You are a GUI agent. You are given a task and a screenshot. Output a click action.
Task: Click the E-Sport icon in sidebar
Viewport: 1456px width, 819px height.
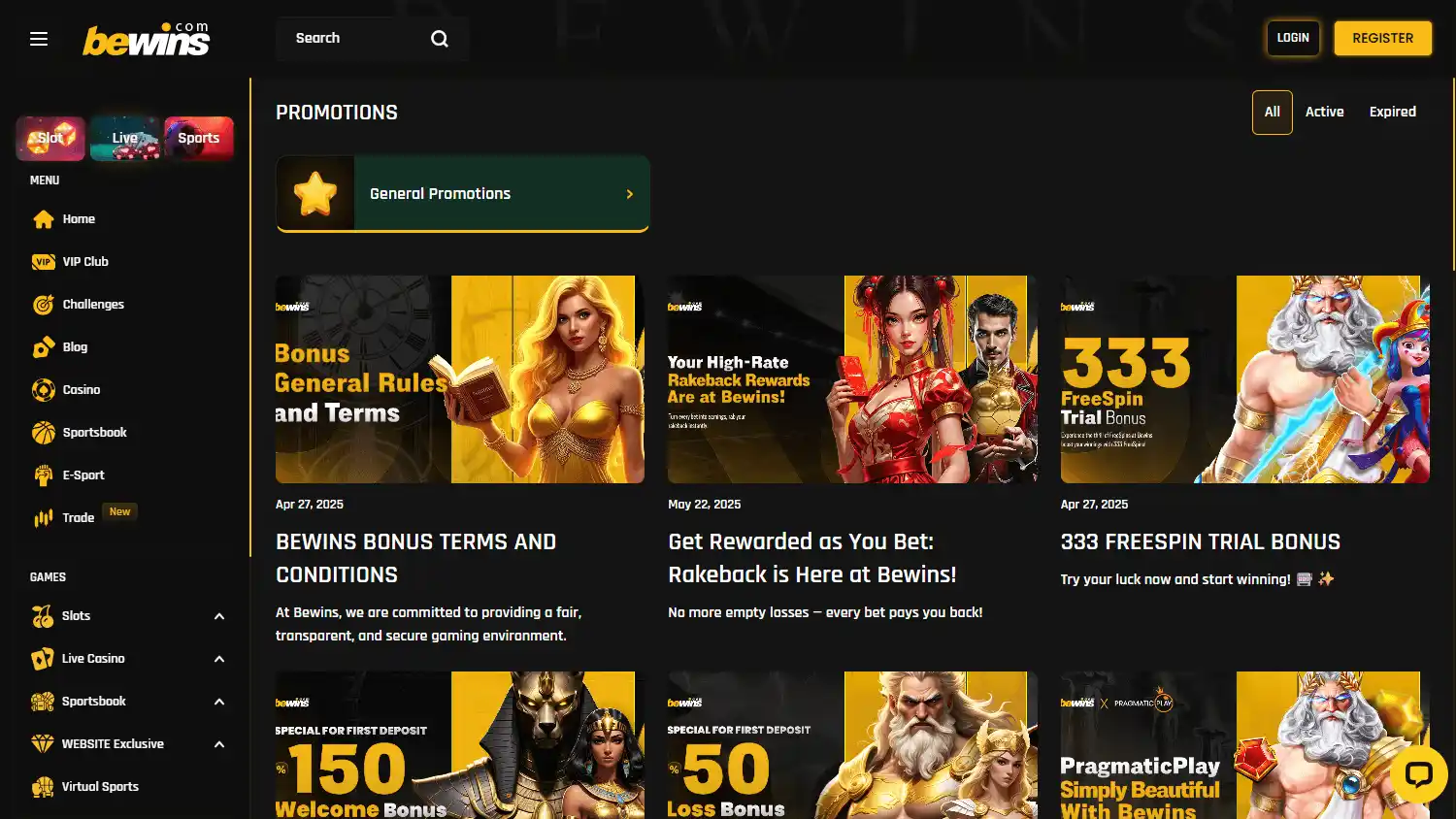[x=44, y=475]
